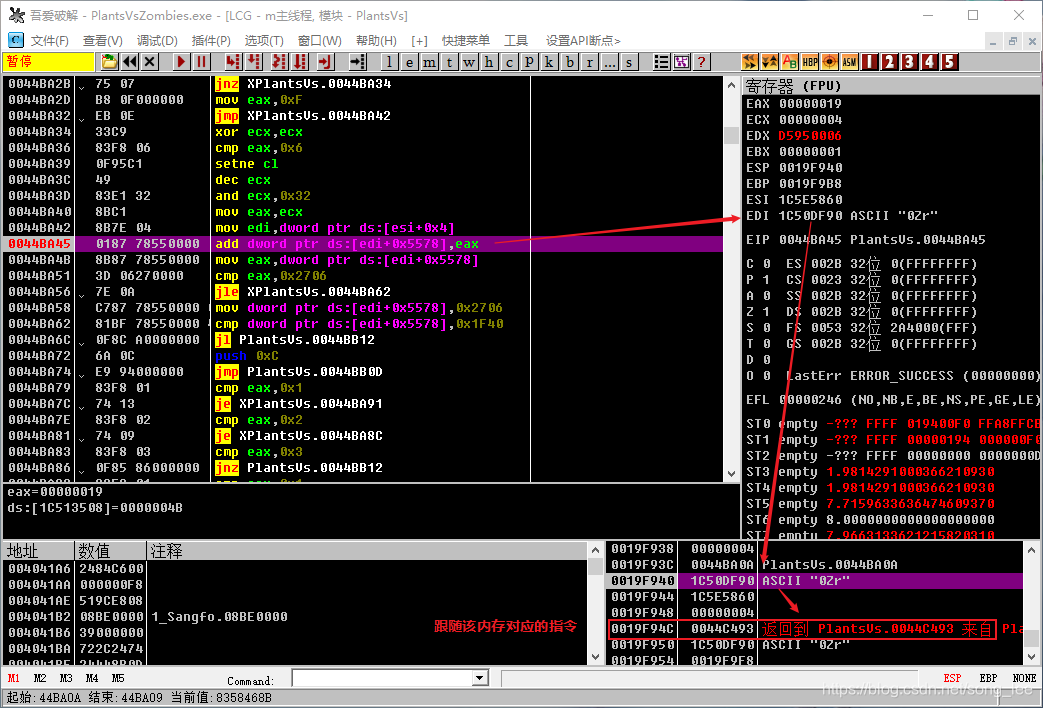Switch dump to M4 memory view
The image size is (1043, 708).
pyautogui.click(x=92, y=678)
